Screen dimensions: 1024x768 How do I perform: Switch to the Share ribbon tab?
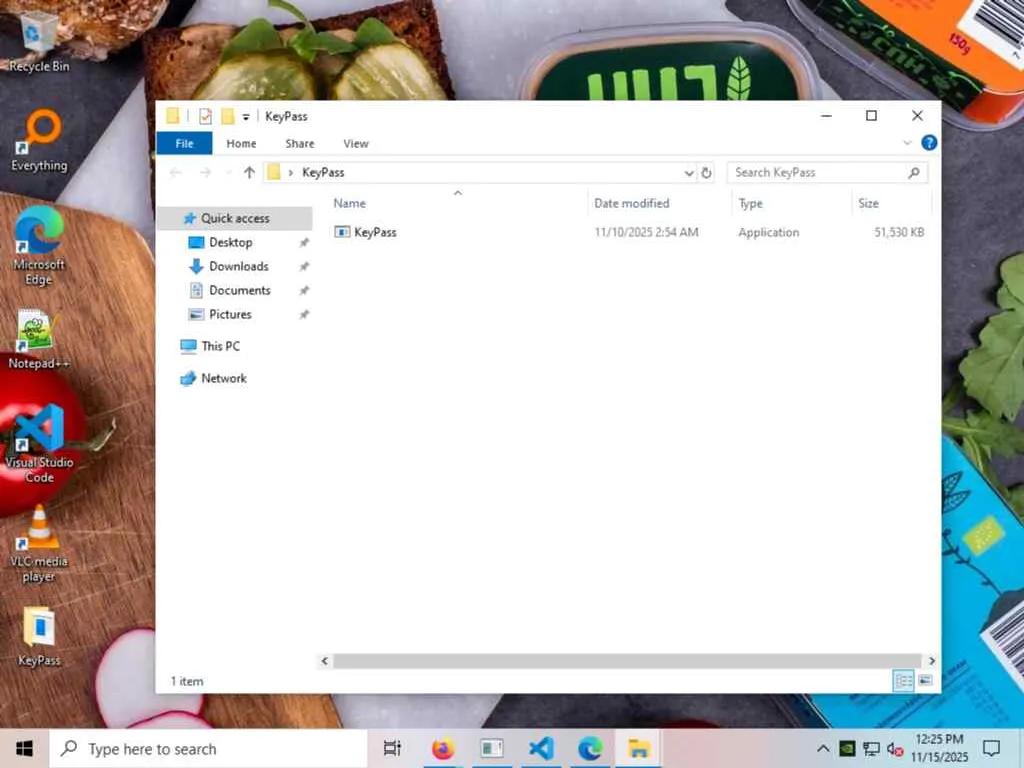point(300,143)
